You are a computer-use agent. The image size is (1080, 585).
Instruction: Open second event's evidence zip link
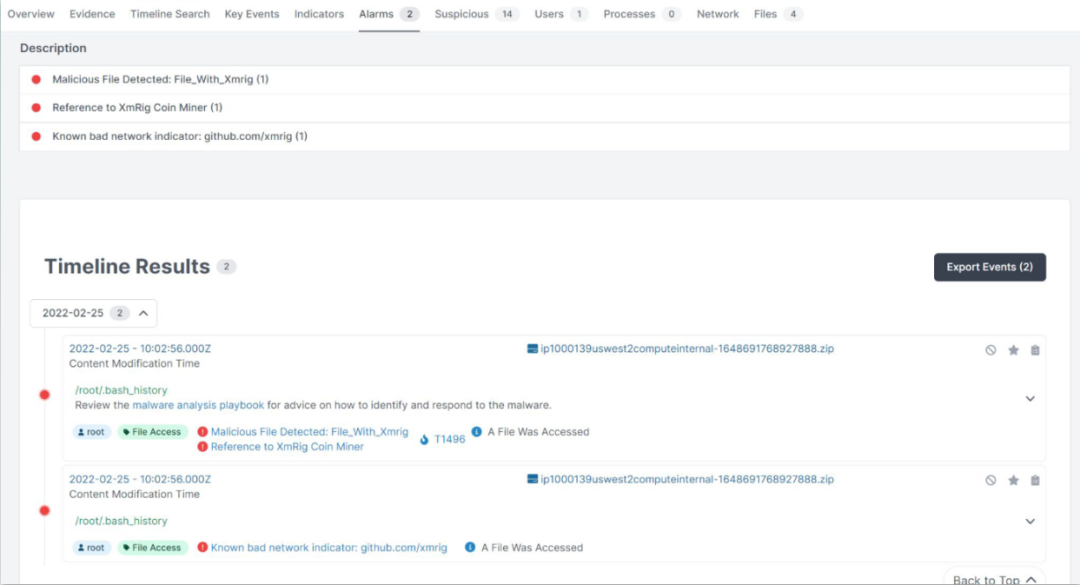pyautogui.click(x=687, y=479)
